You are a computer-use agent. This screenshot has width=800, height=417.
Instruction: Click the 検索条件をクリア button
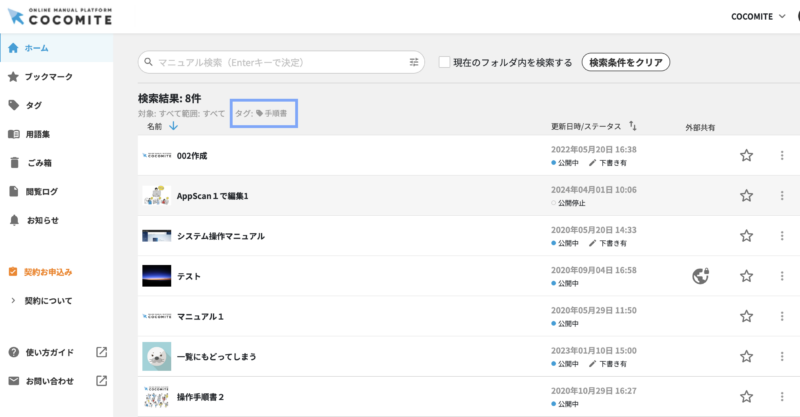[x=625, y=62]
